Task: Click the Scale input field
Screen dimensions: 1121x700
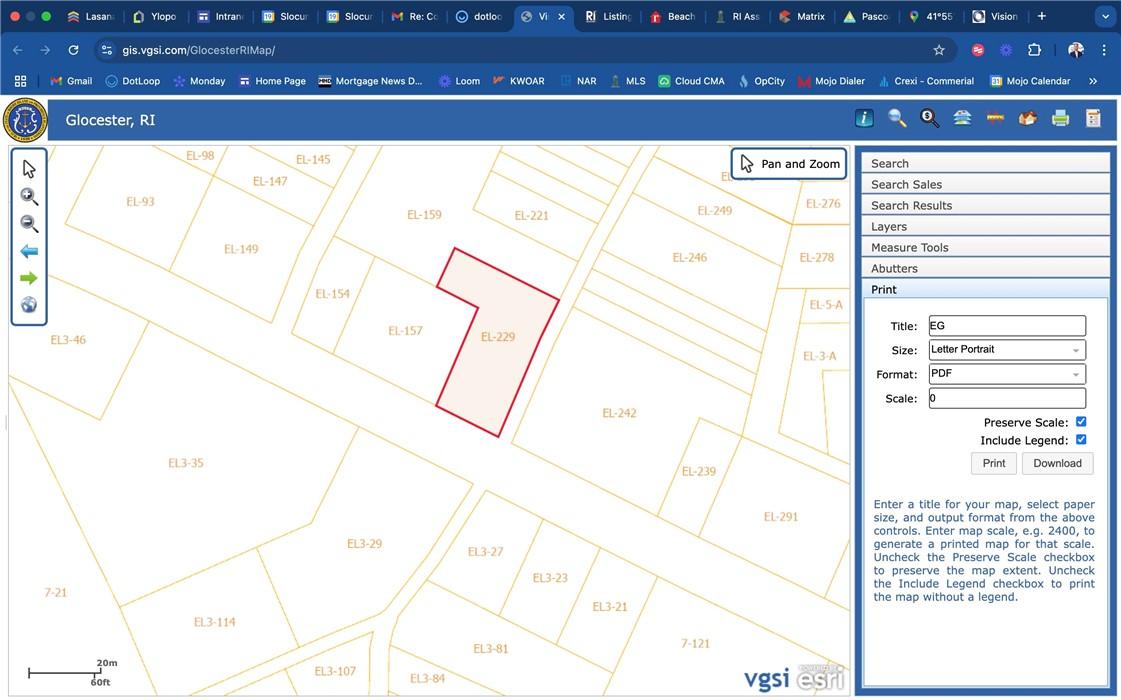Action: pos(1006,398)
